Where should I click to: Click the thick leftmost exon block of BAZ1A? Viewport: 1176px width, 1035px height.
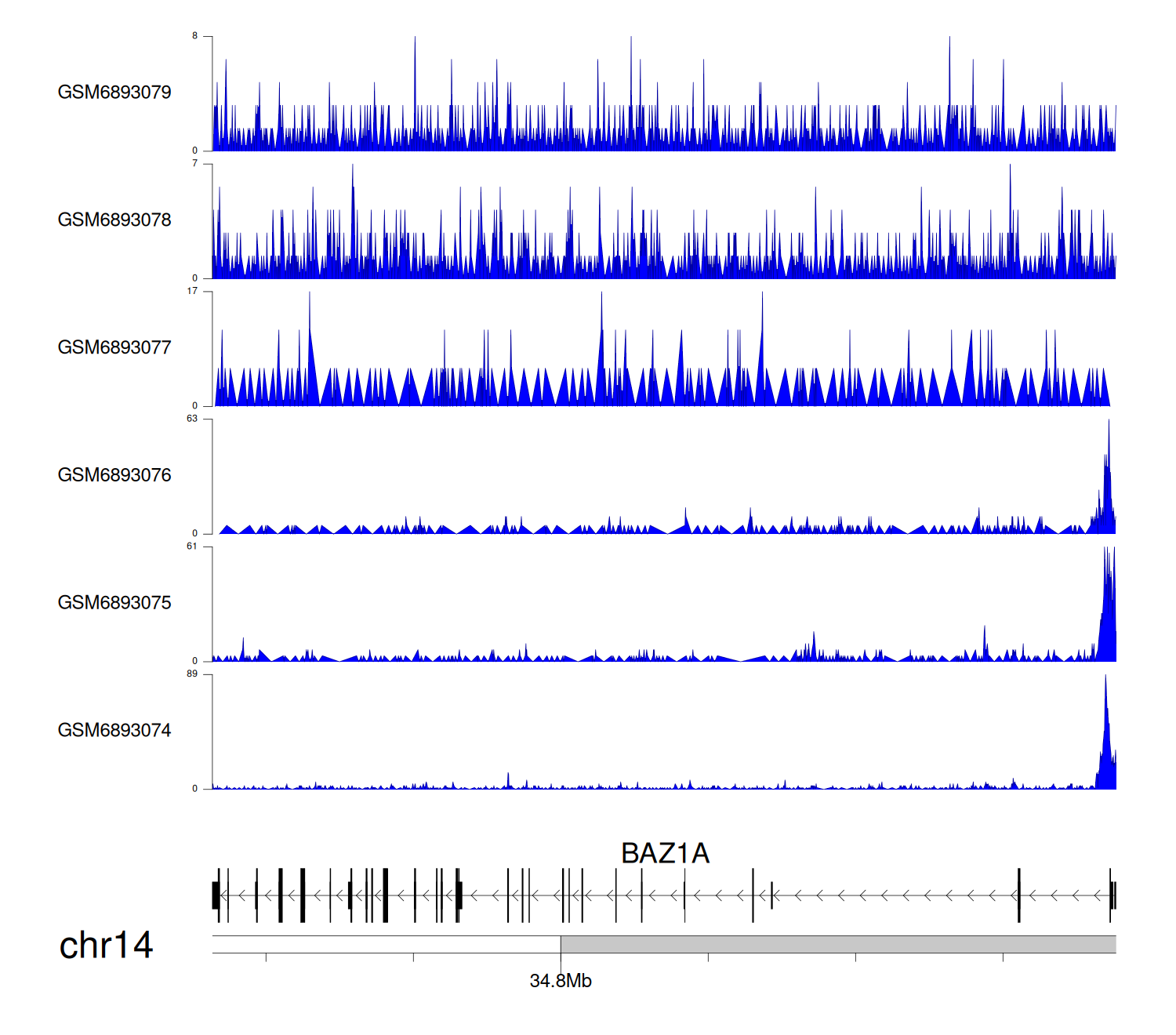[x=215, y=895]
